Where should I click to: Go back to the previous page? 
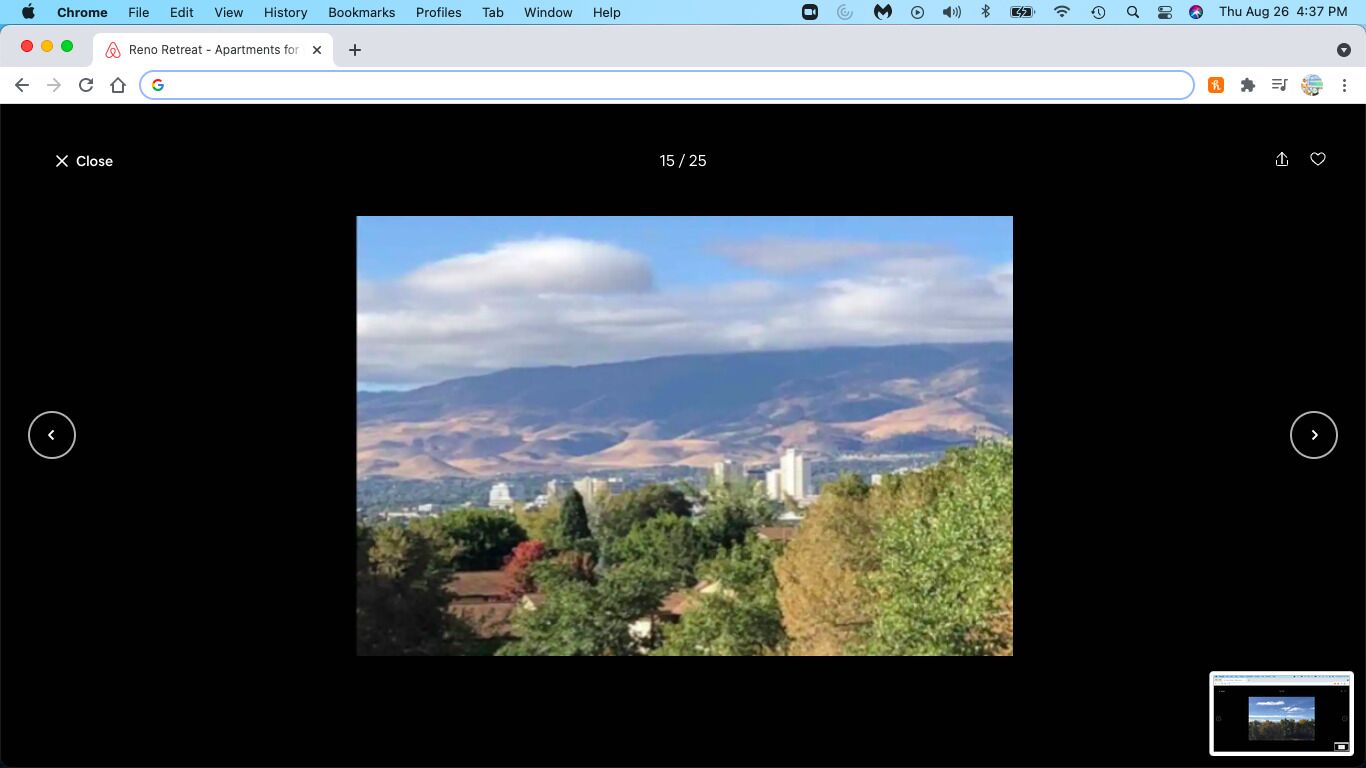(22, 85)
